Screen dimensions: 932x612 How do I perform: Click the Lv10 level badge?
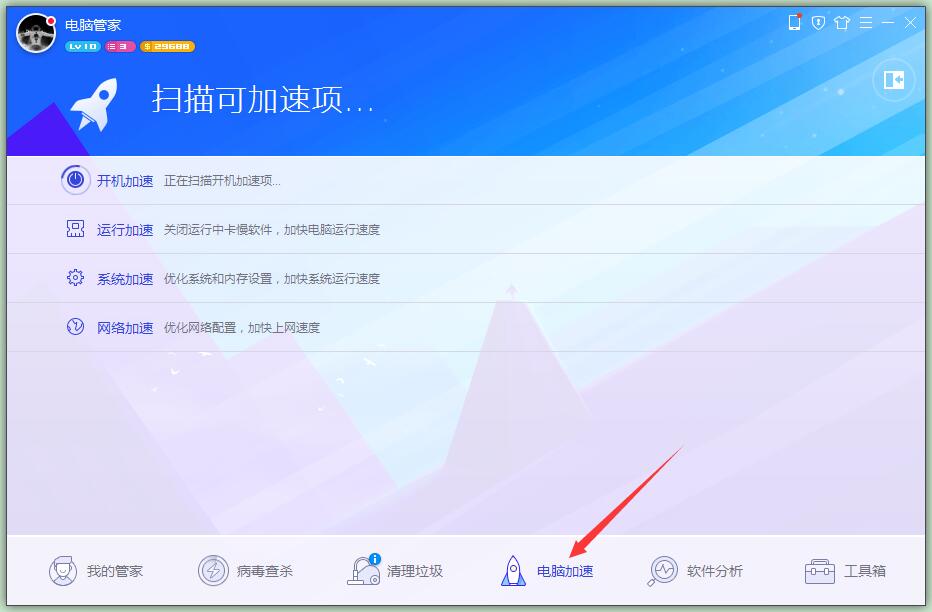coord(82,47)
